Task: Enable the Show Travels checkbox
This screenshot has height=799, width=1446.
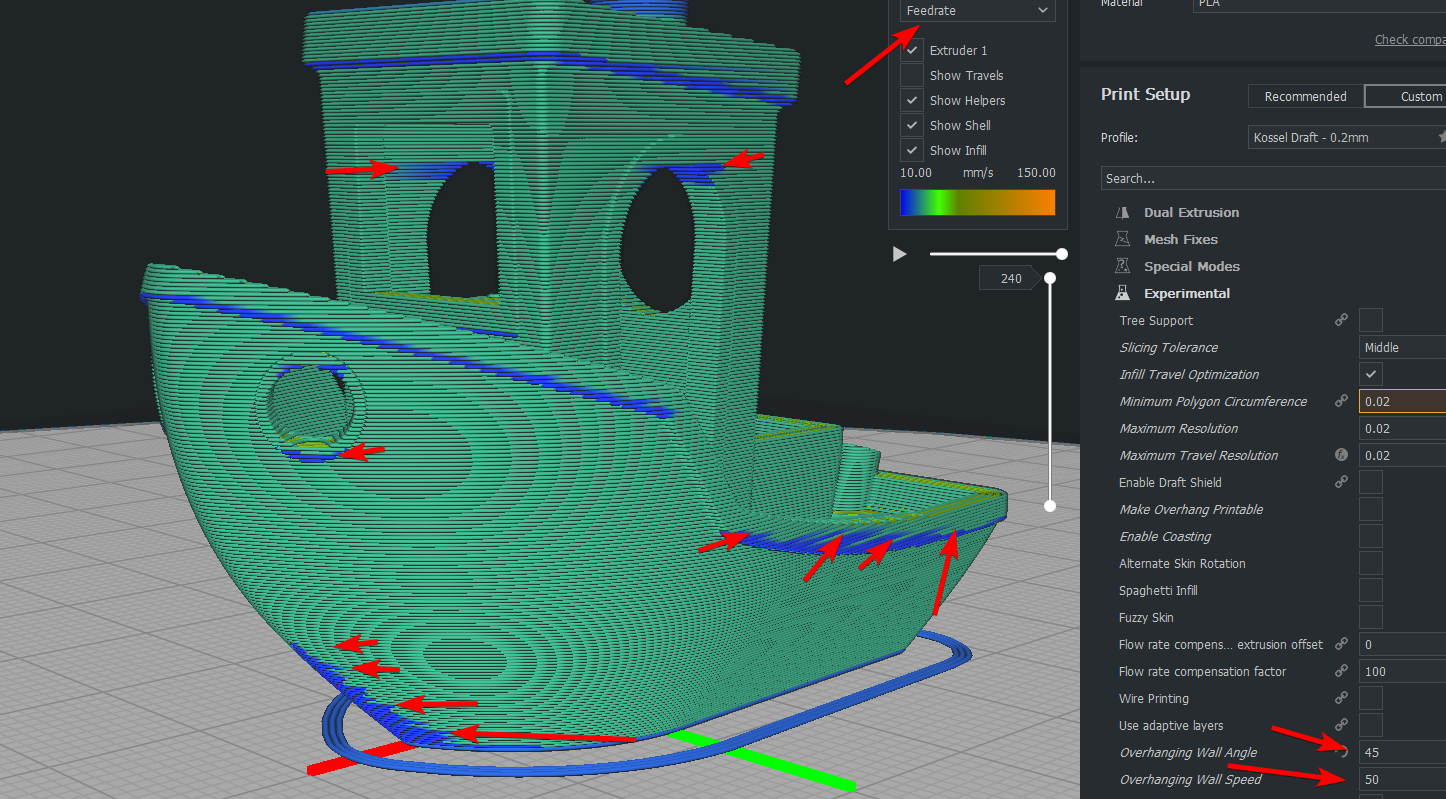Action: click(x=912, y=75)
